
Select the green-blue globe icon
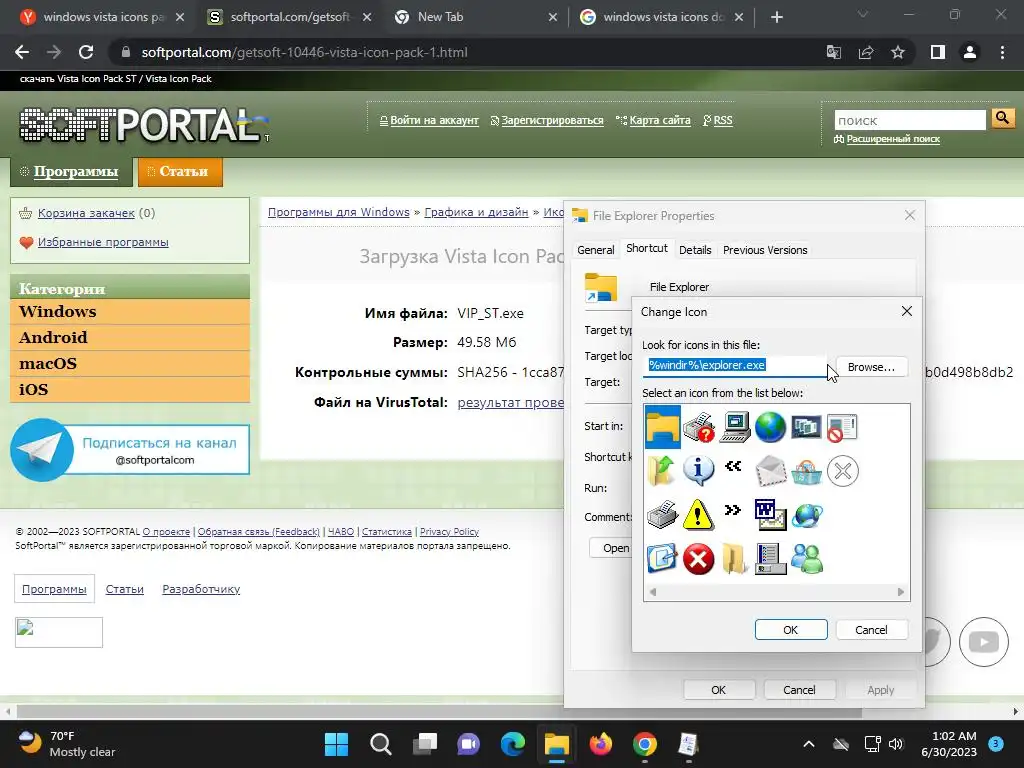[x=771, y=427]
